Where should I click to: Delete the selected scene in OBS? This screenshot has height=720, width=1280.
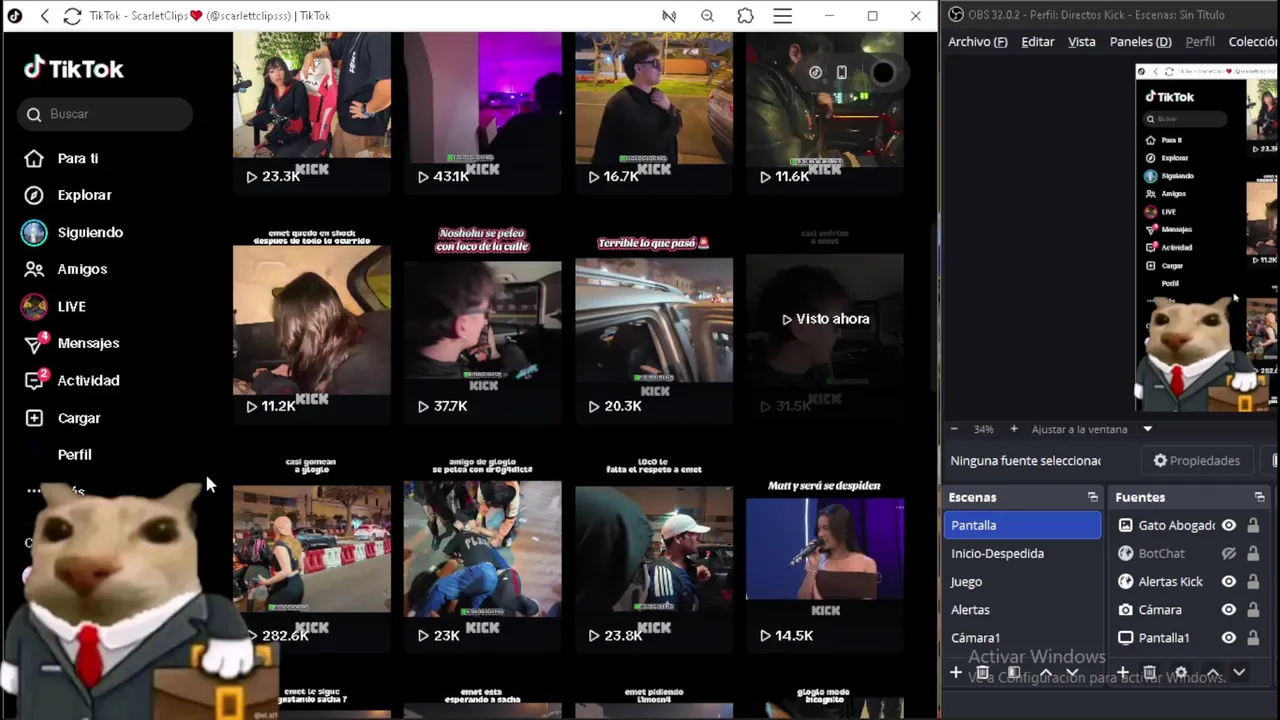pos(983,673)
